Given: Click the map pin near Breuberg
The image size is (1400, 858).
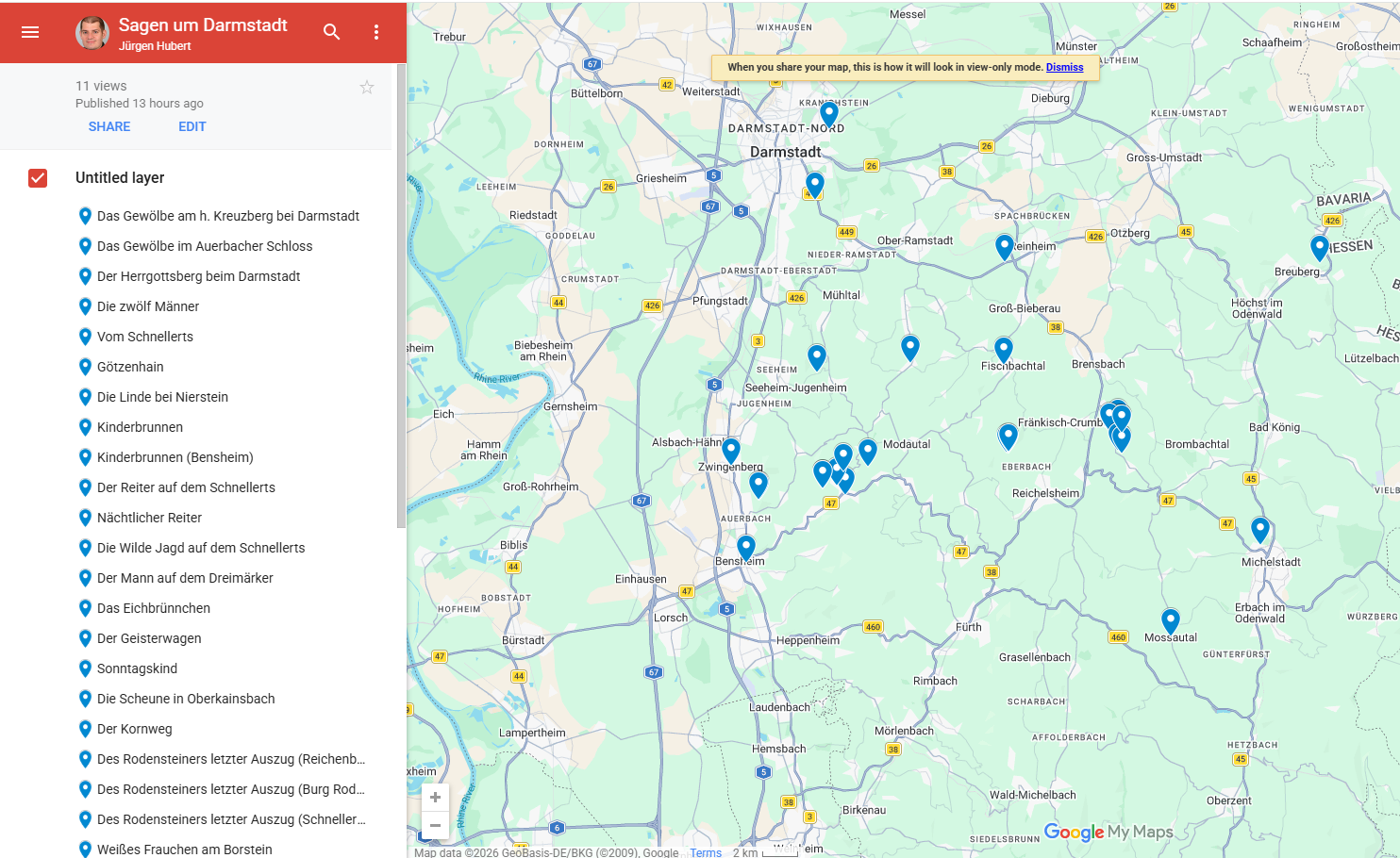Looking at the screenshot, I should click(1319, 247).
